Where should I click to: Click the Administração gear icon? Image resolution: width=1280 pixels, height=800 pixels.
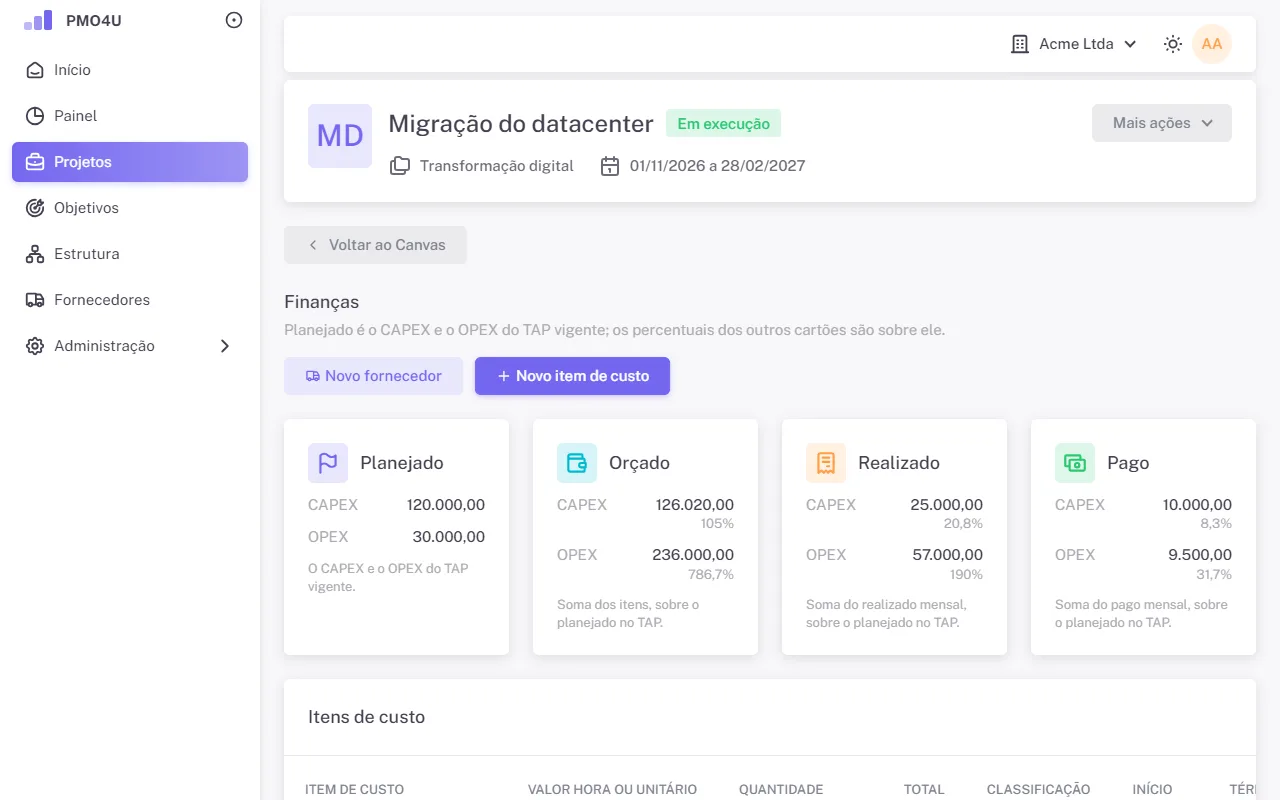point(35,346)
